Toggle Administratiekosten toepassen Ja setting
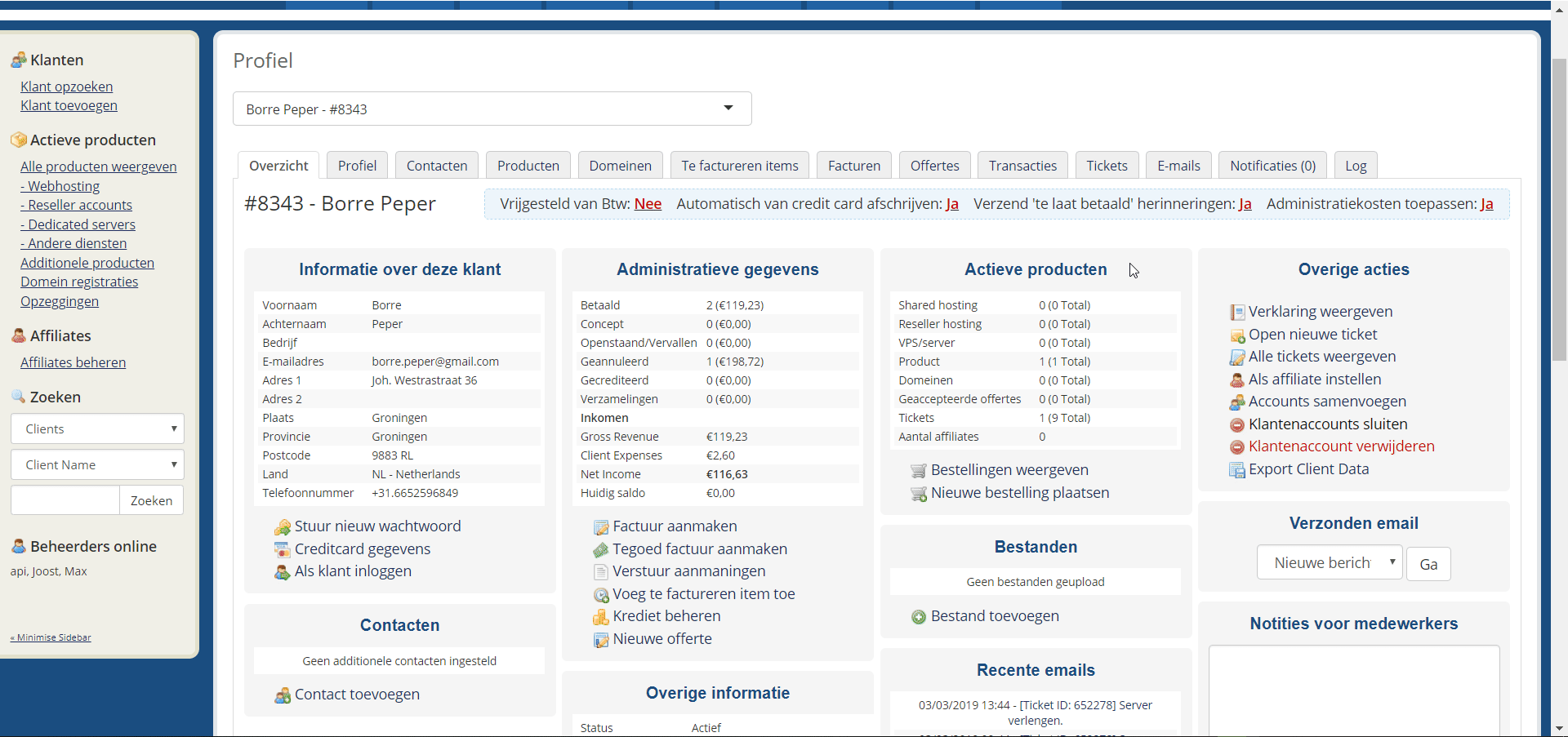Viewport: 1568px width, 737px height. point(1486,204)
